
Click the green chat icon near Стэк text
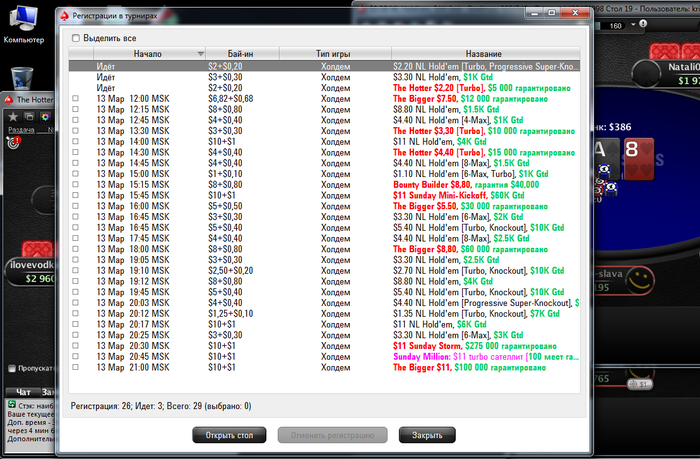(x=12, y=405)
